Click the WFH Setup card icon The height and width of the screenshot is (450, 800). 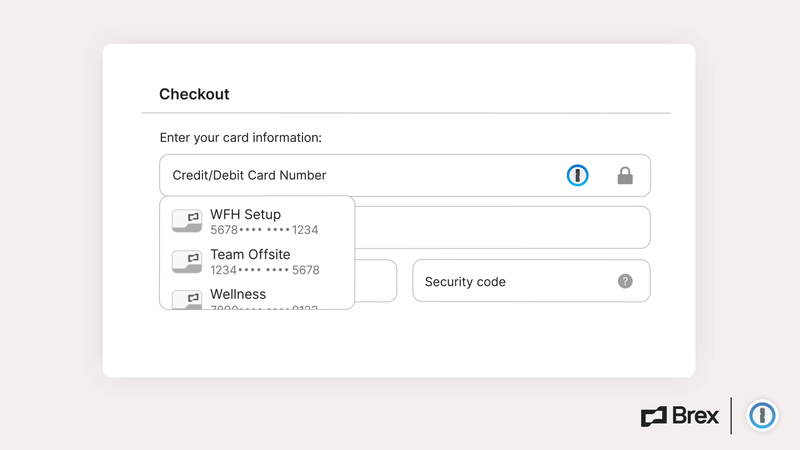(187, 221)
